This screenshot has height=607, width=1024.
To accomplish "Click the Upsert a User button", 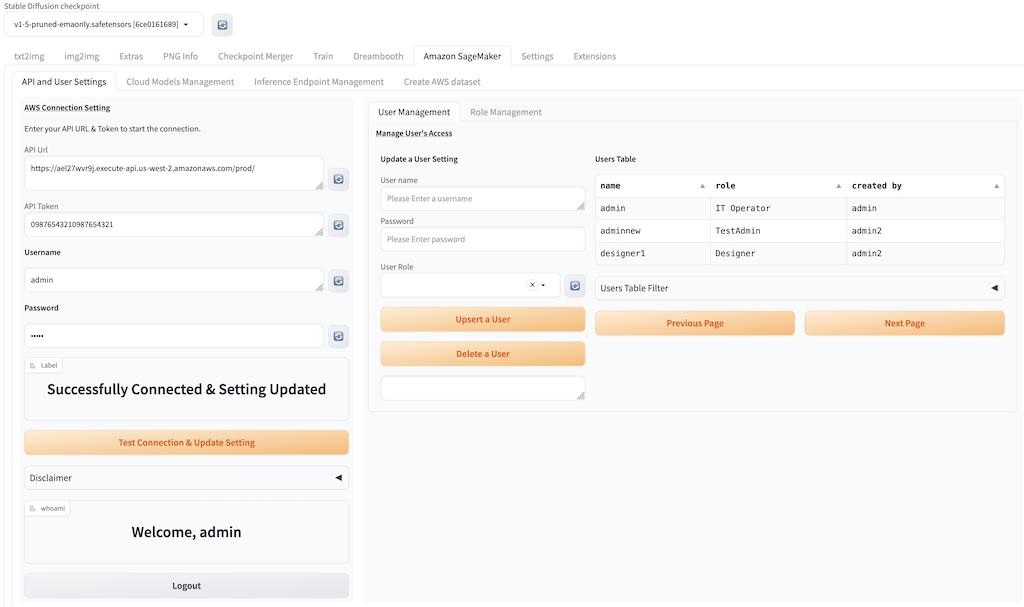I will pos(483,319).
